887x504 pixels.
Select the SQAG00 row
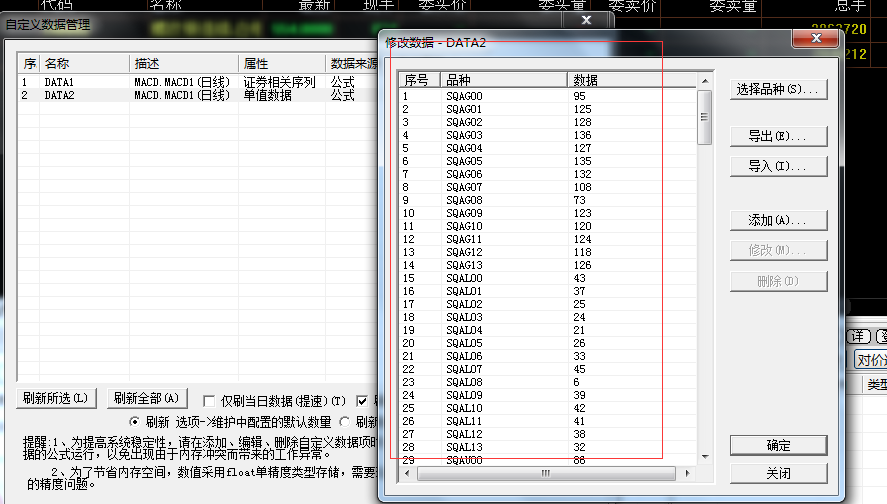(548, 96)
